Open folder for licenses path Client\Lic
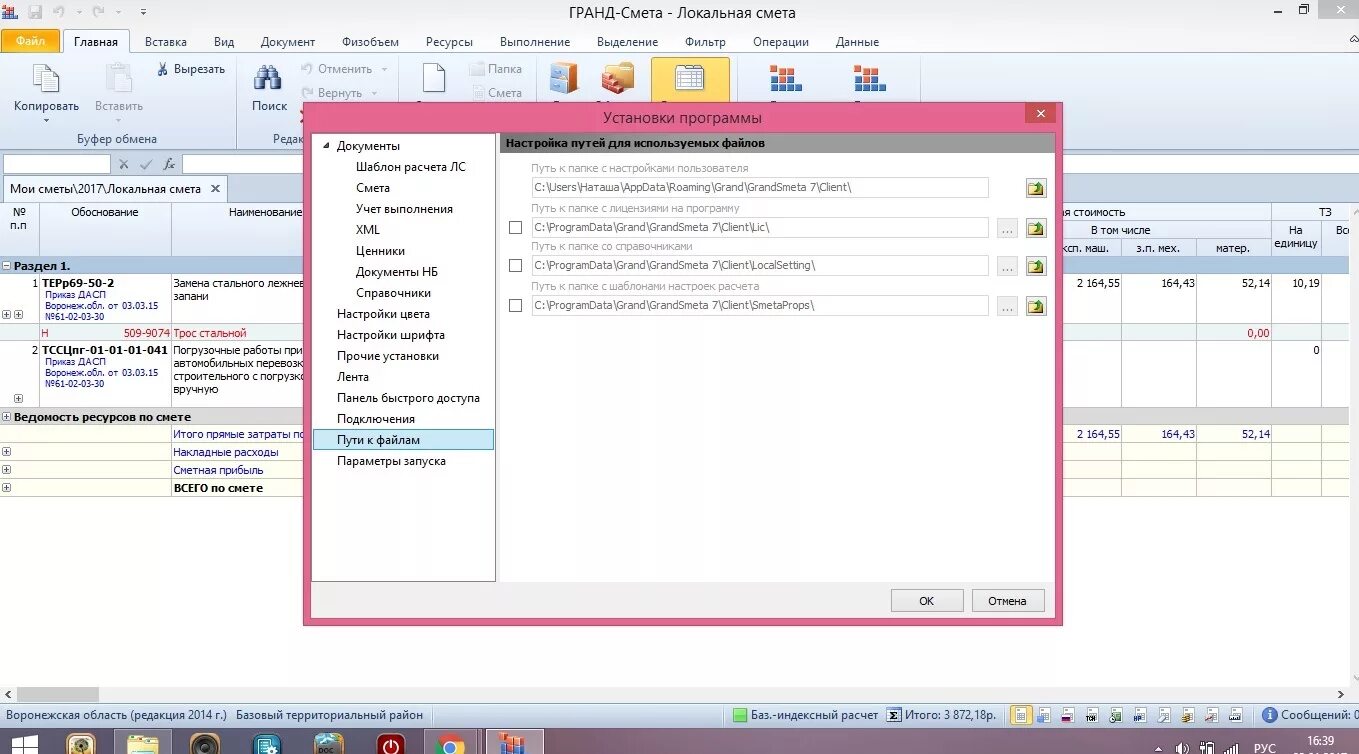 1036,227
